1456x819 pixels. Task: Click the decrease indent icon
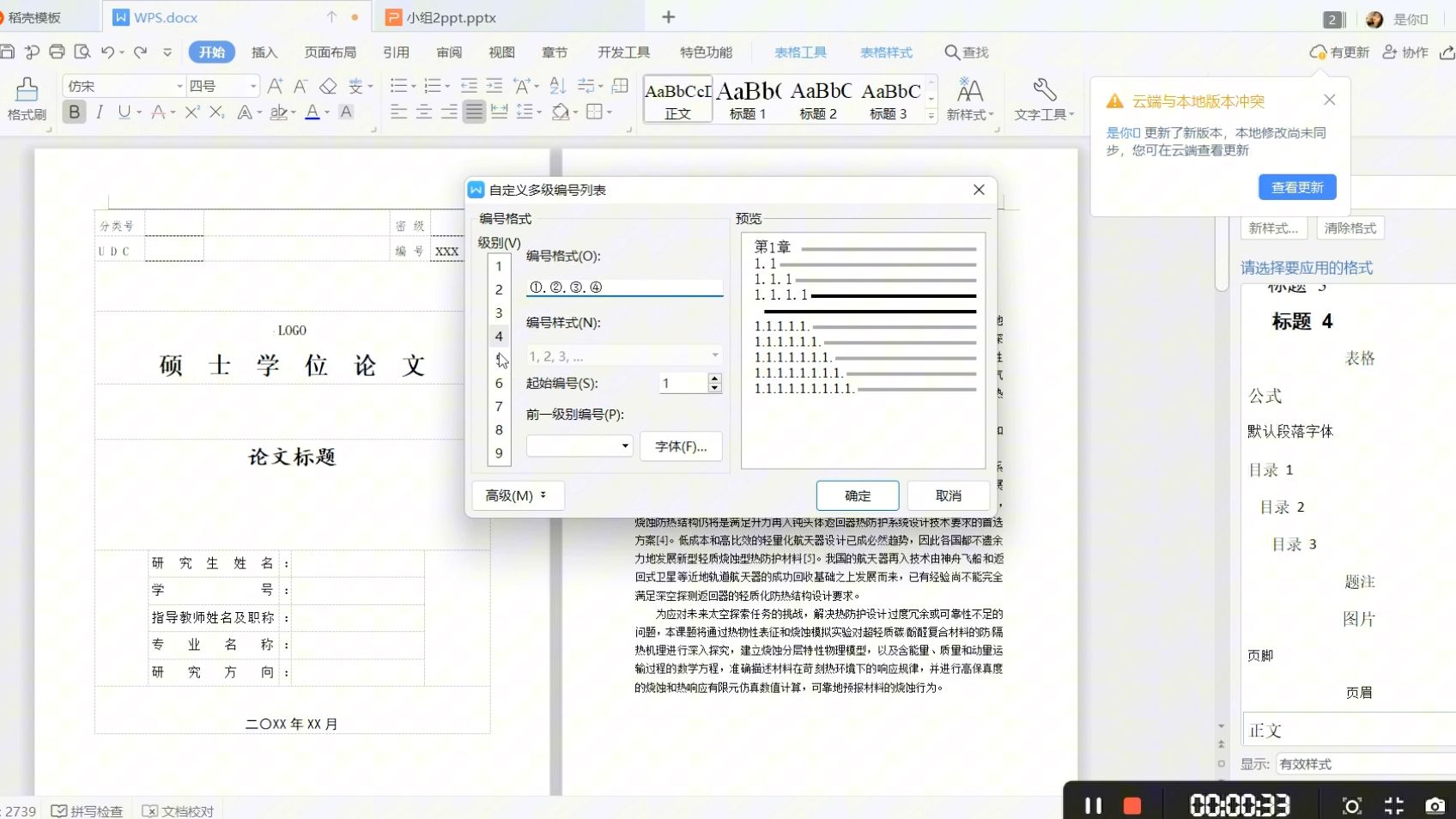point(469,86)
